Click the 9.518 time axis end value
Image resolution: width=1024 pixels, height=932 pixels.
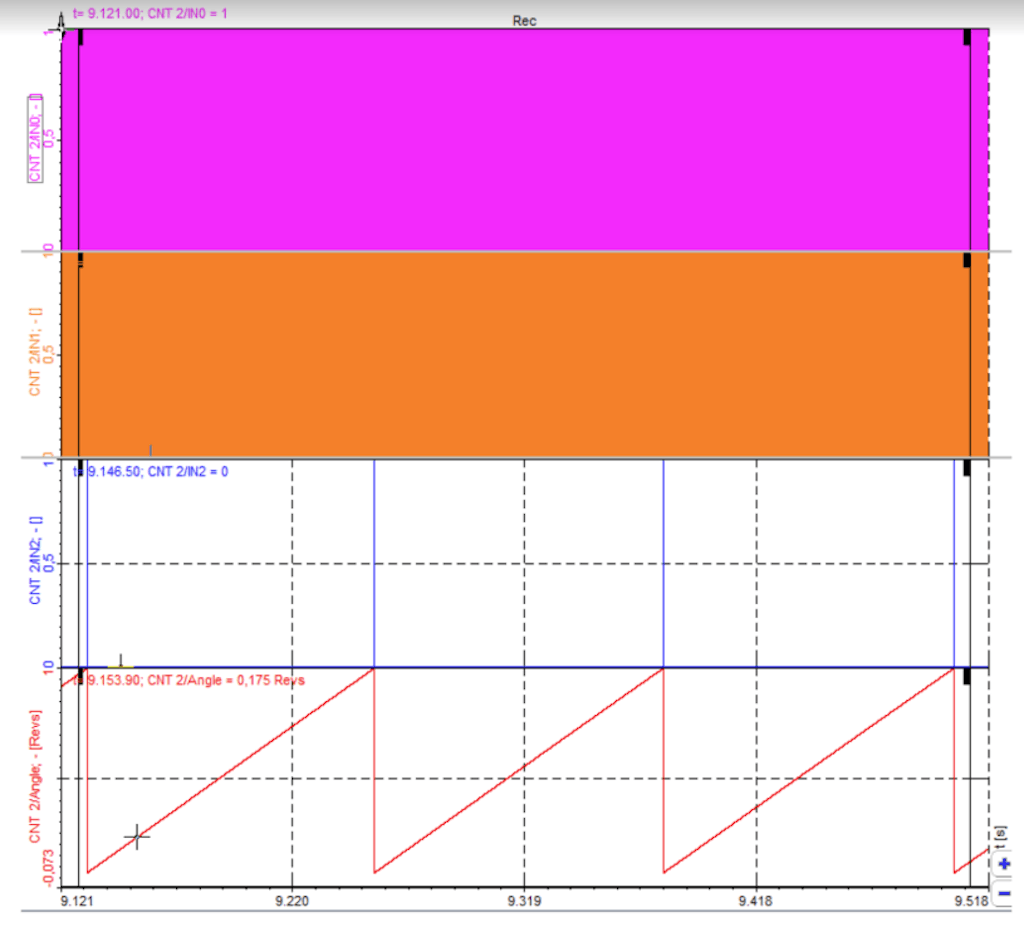tap(972, 901)
